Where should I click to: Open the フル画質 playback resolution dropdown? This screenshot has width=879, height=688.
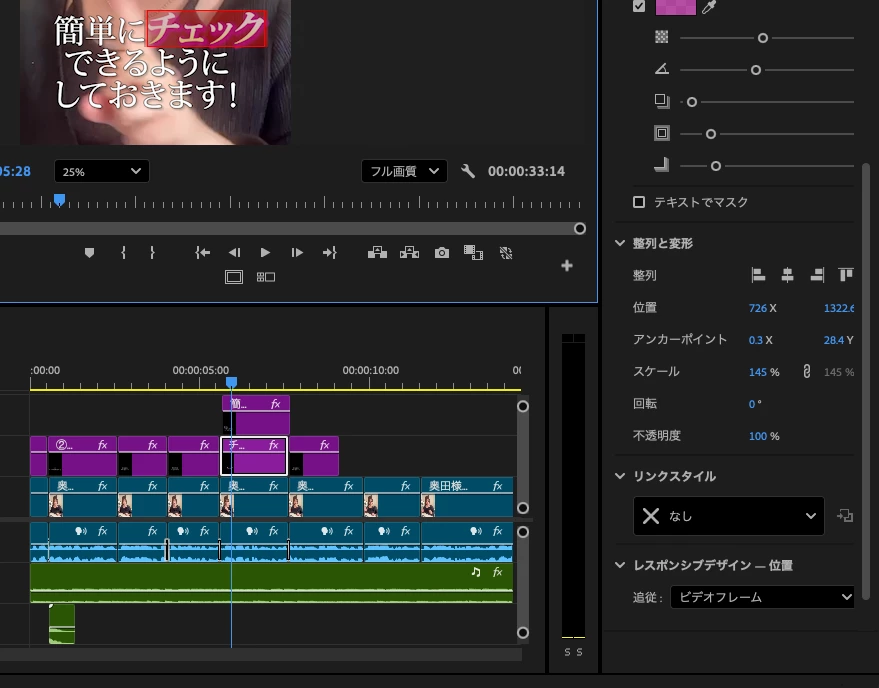[x=404, y=171]
